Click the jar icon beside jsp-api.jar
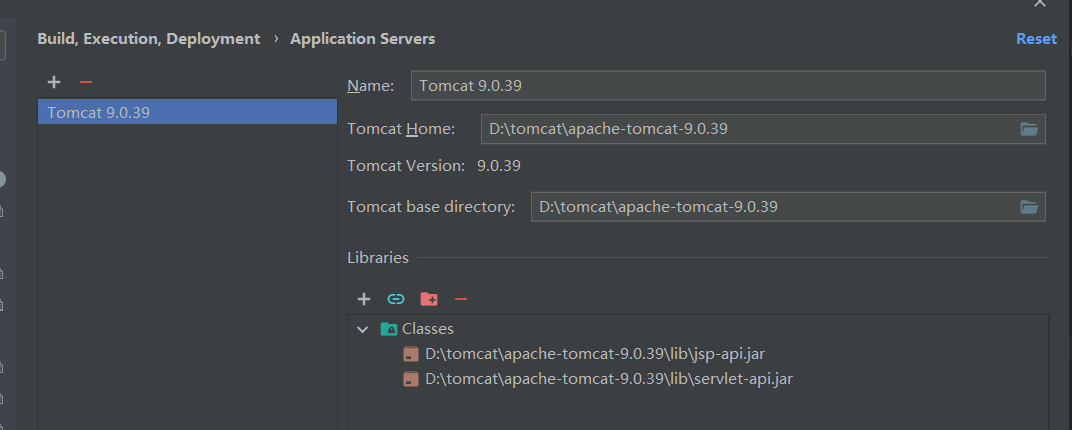Viewport: 1072px width, 430px height. pyautogui.click(x=411, y=354)
